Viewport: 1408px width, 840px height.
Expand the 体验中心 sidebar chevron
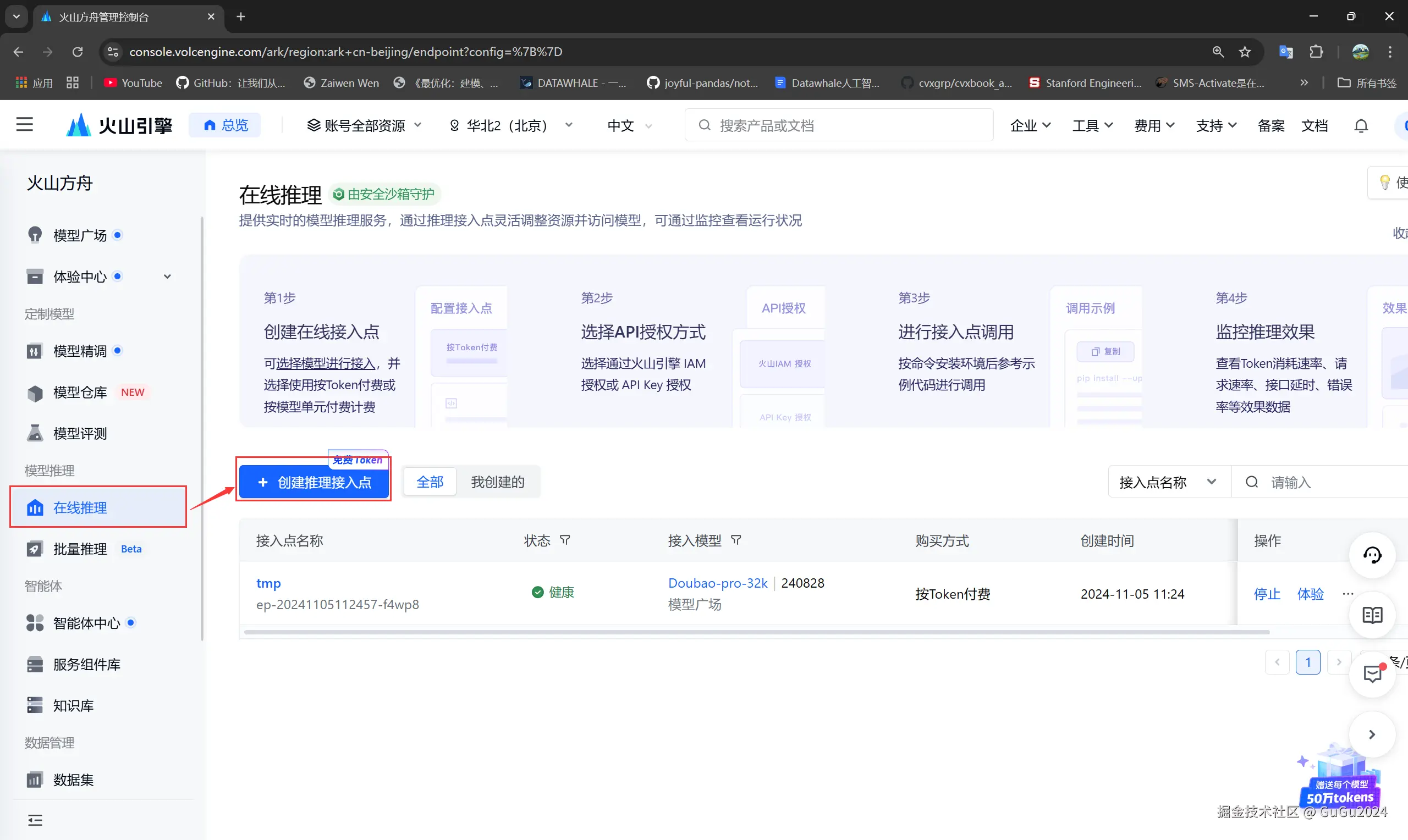tap(167, 276)
